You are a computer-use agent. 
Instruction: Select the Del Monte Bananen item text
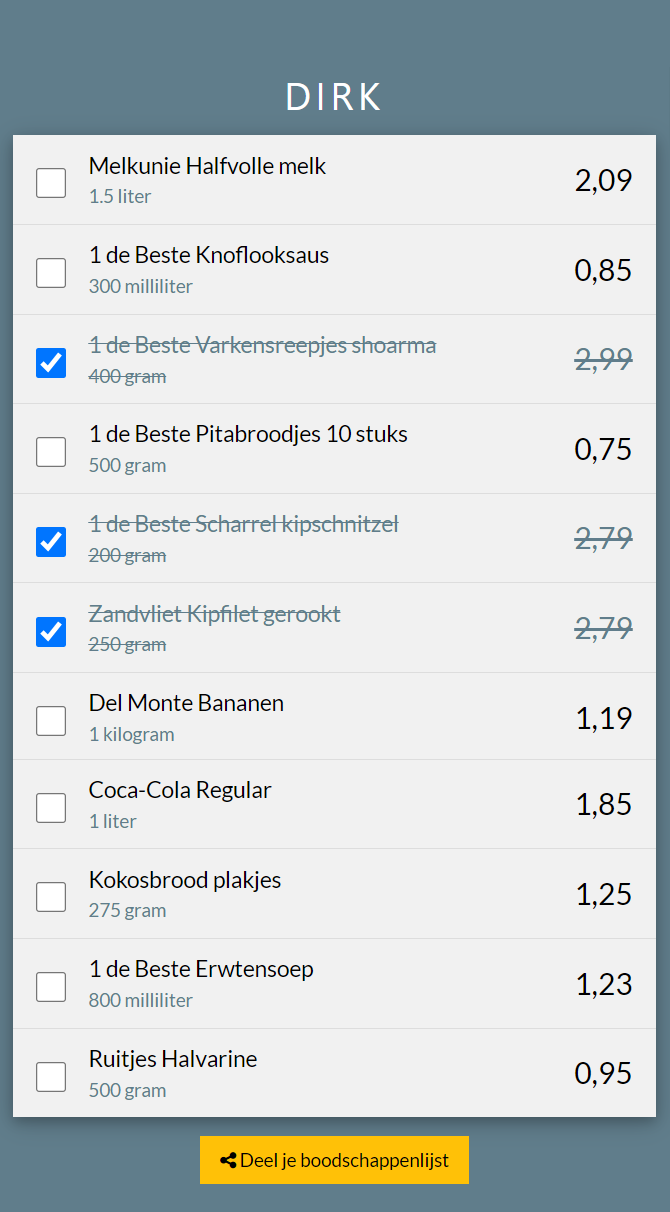(x=186, y=703)
